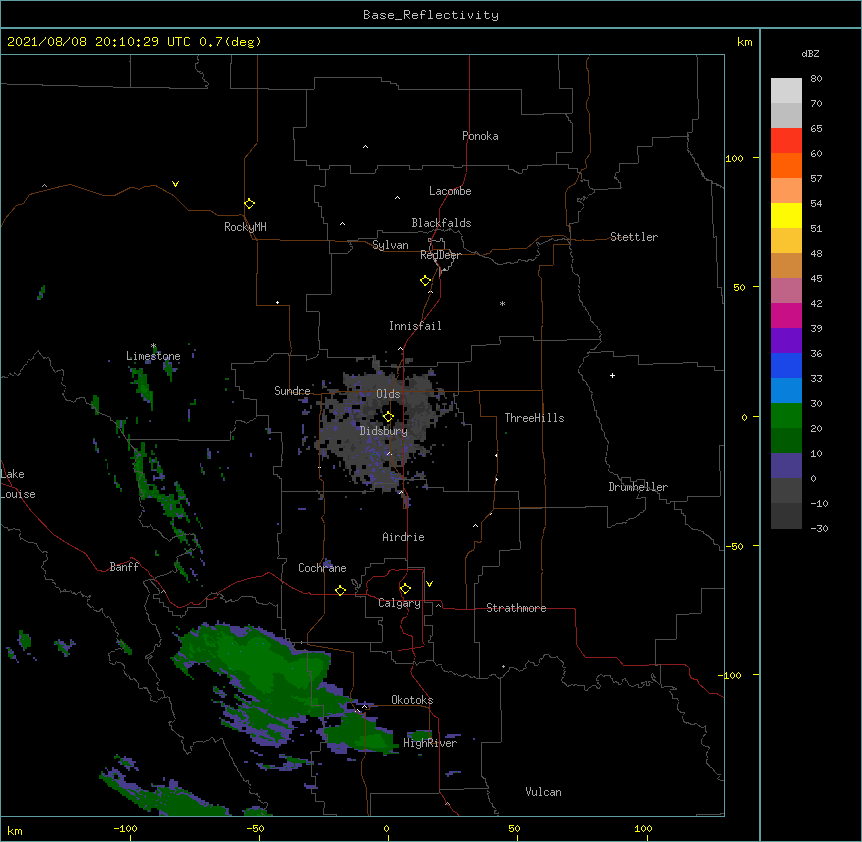Click the yellow v marker northwest of RockyMH
This screenshot has height=842, width=862.
coord(175,184)
